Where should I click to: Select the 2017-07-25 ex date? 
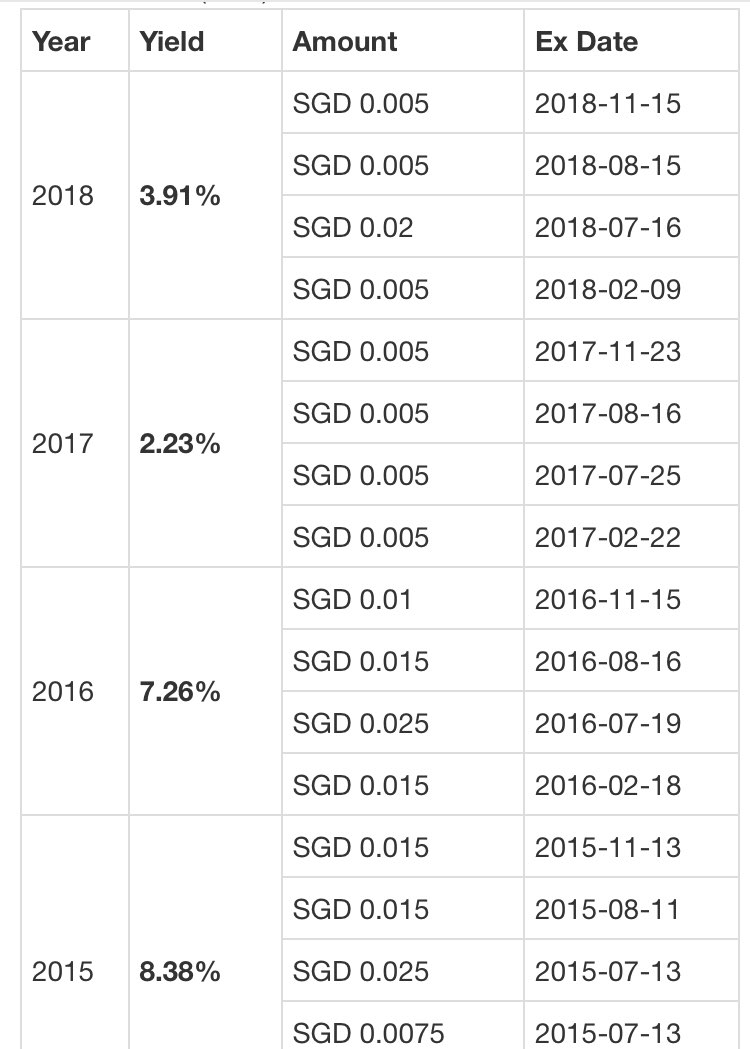pyautogui.click(x=608, y=476)
